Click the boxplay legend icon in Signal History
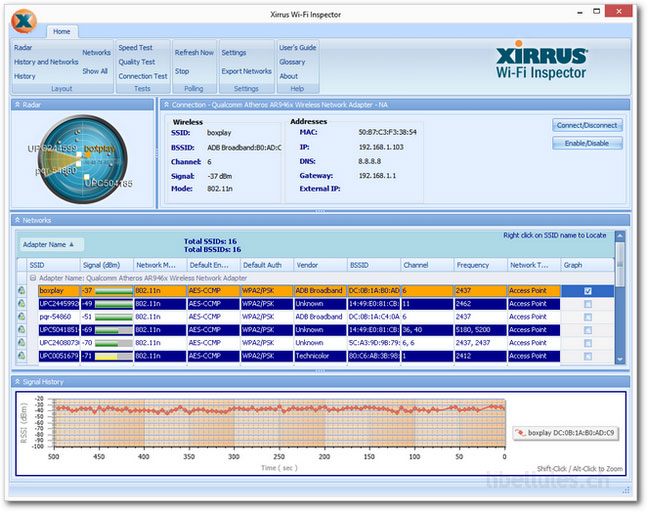Viewport: 648px width, 512px height. coord(520,433)
